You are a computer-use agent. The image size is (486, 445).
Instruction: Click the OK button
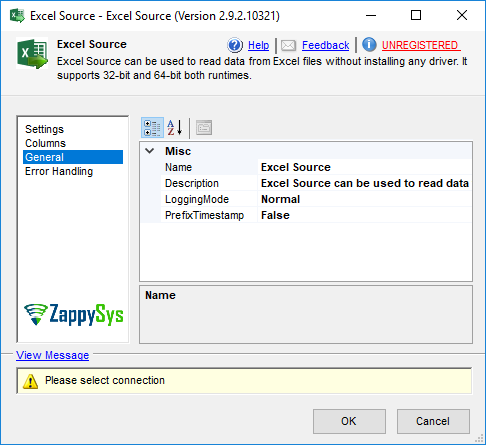pos(349,421)
